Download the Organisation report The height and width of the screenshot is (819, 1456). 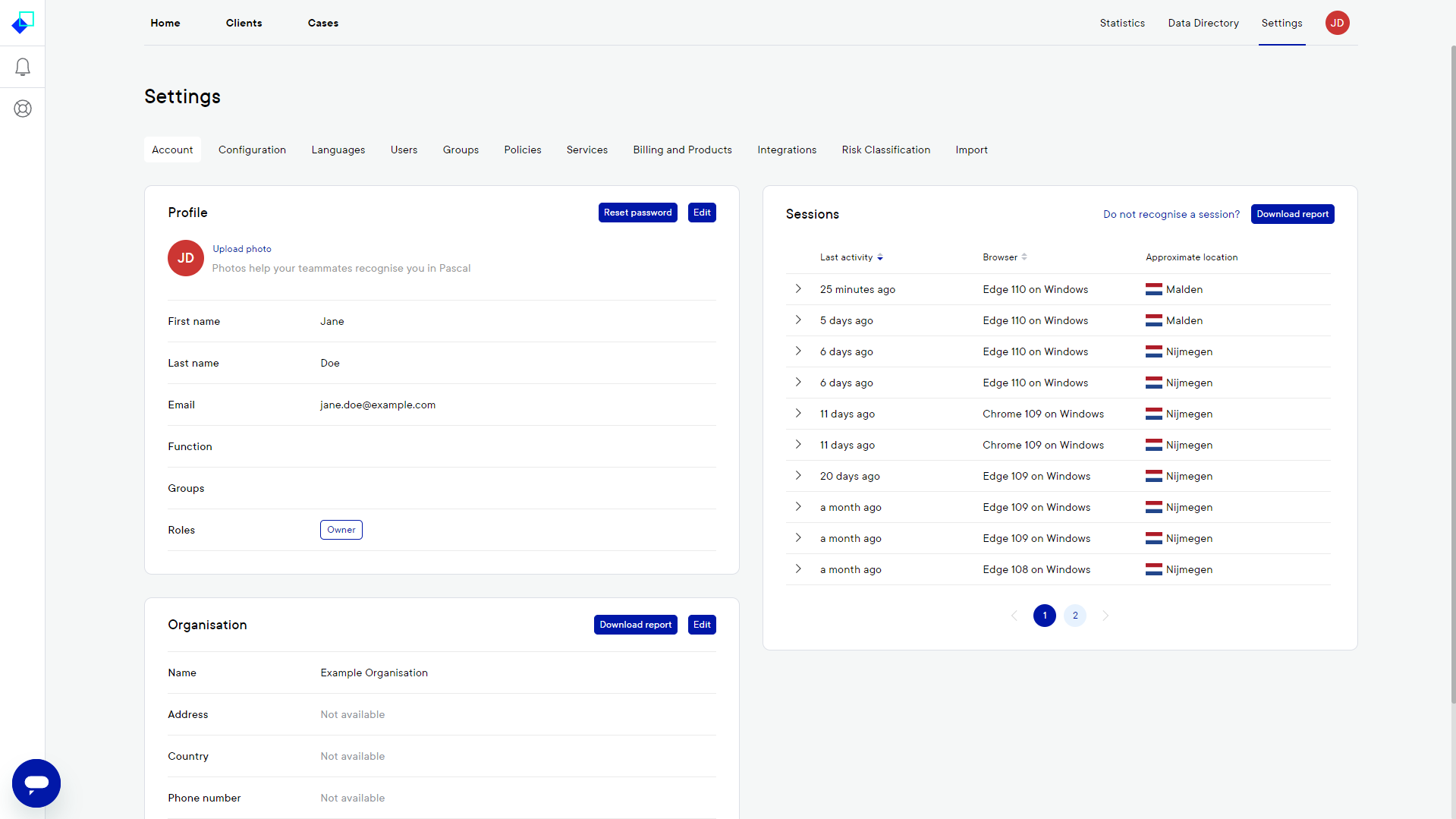click(x=635, y=625)
